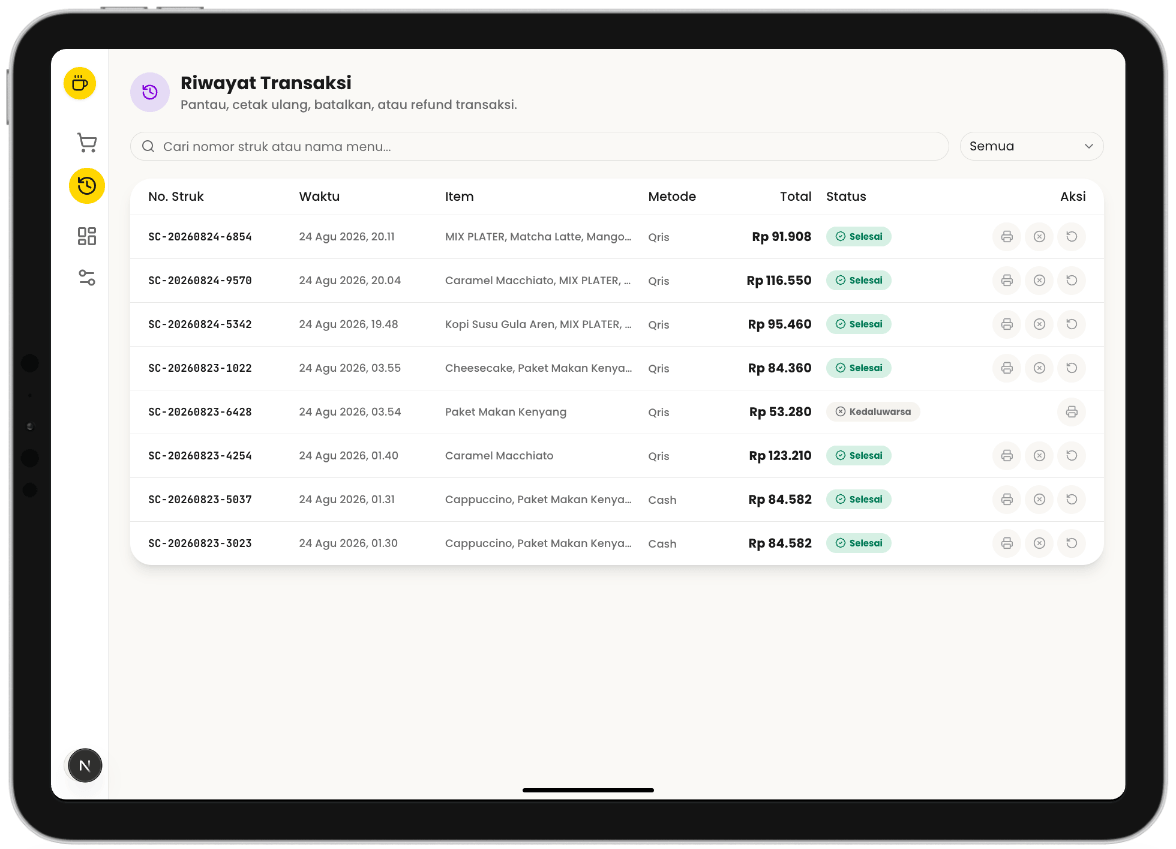Cancel transaction SC-20260824-9570
Screen dimensions: 1176x849
(x=1039, y=280)
